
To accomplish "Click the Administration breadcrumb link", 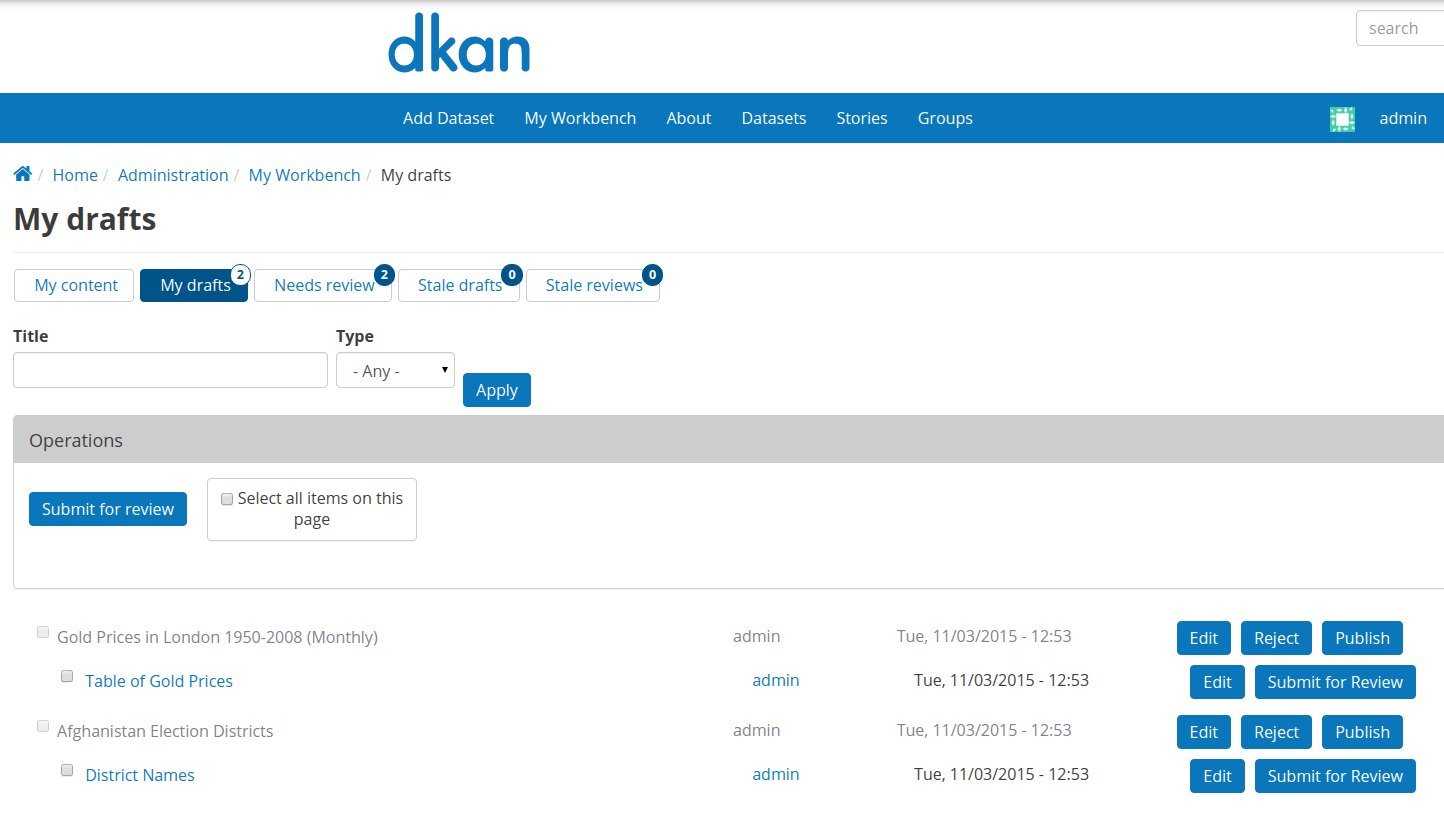I will tap(173, 175).
